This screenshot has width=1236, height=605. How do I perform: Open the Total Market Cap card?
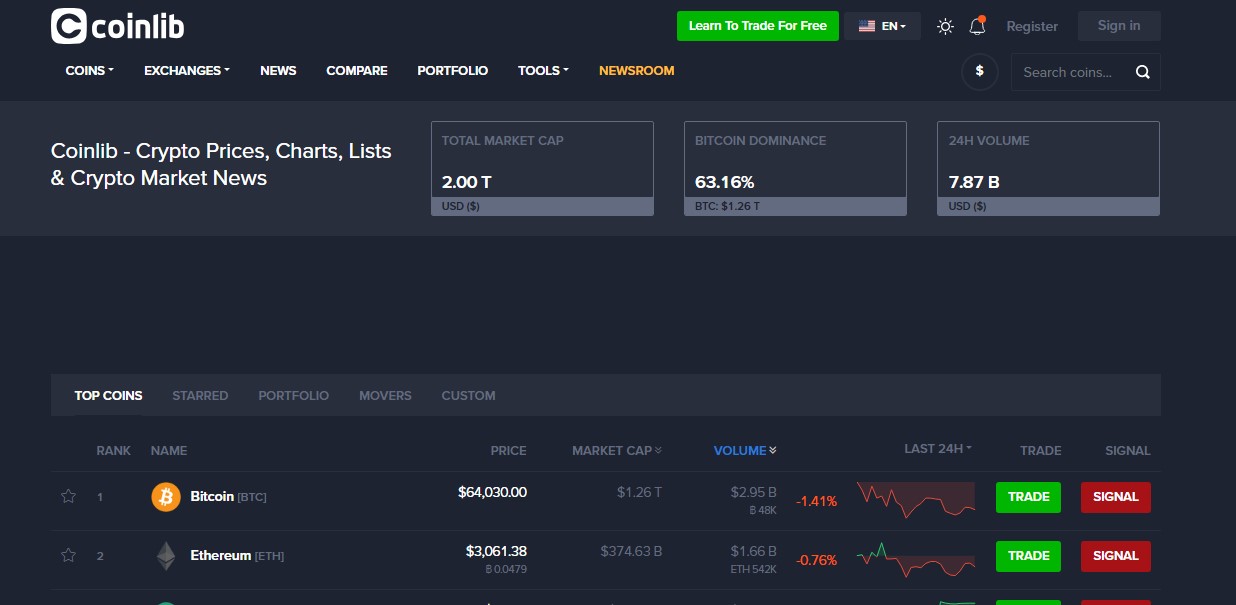tap(542, 168)
